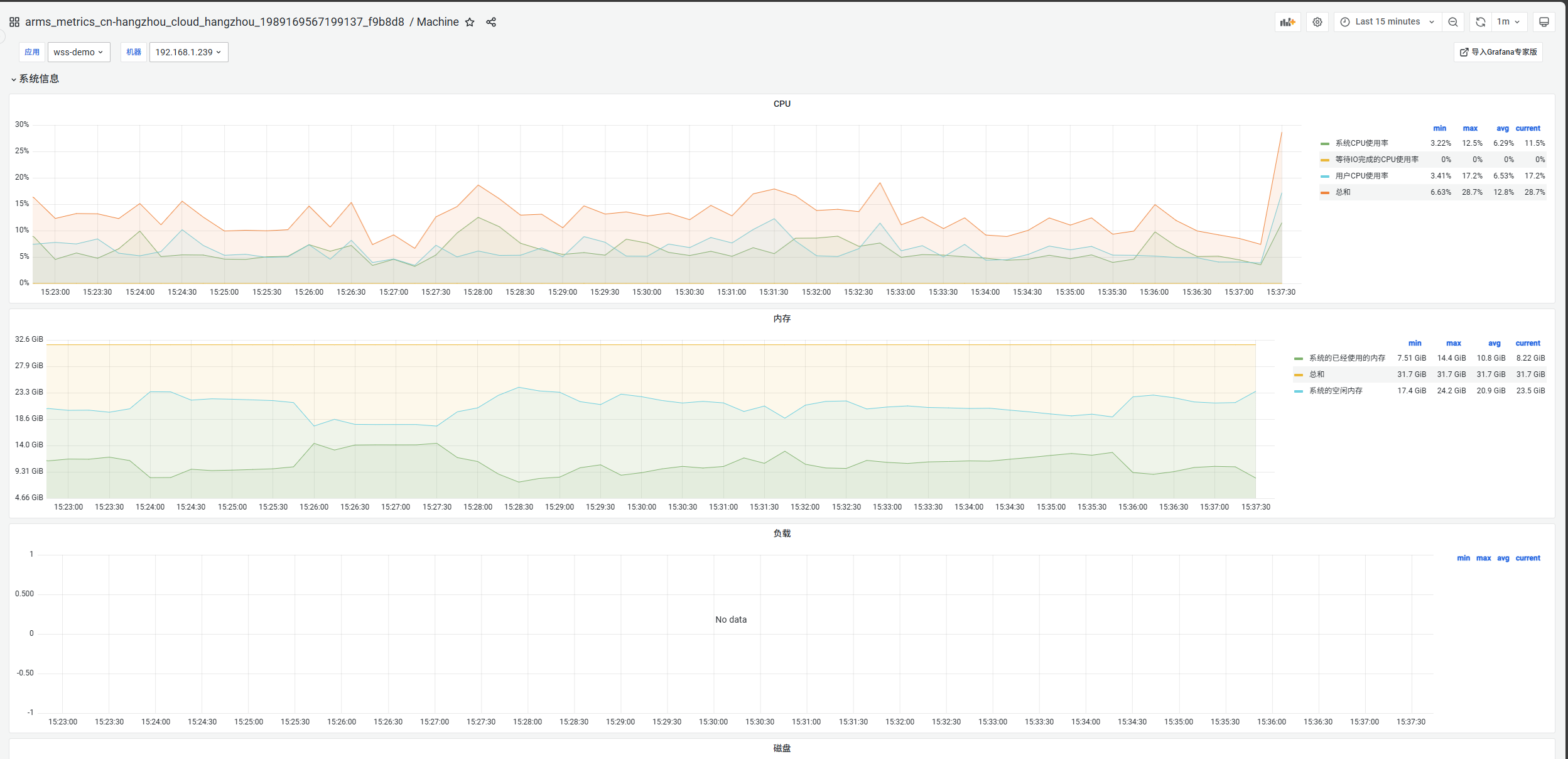Open dashboard settings gear
1568x759 pixels.
tap(1317, 22)
